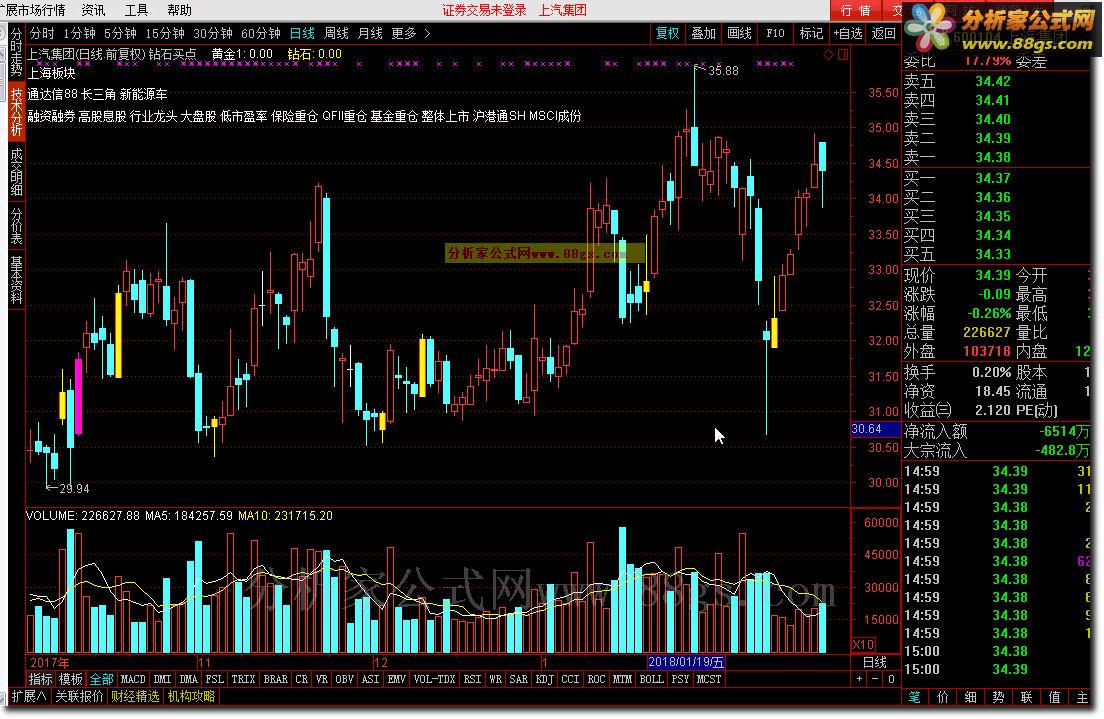
Task: Select the 技术分析 sidebar tab
Action: click(17, 111)
